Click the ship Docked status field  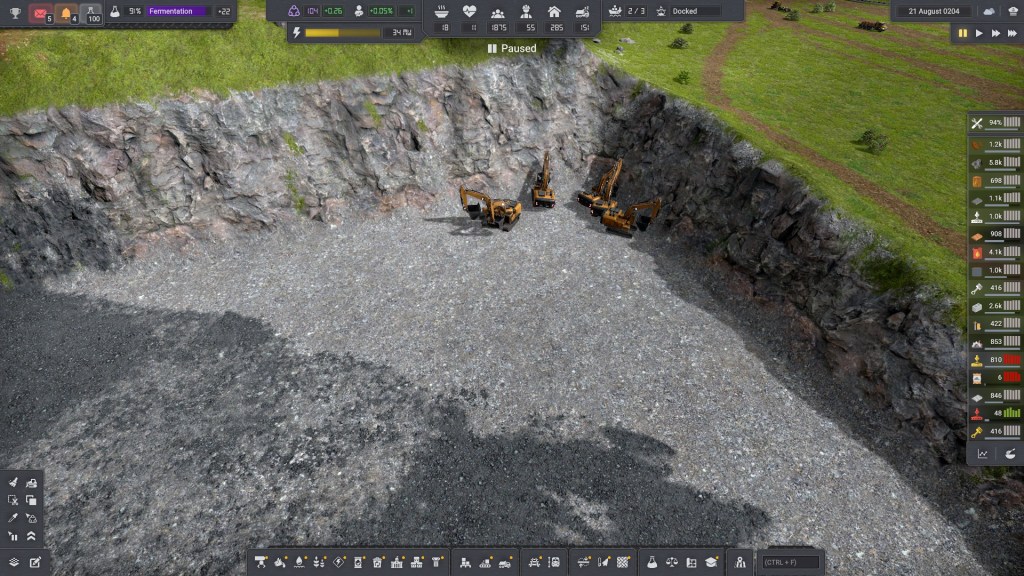click(x=694, y=11)
